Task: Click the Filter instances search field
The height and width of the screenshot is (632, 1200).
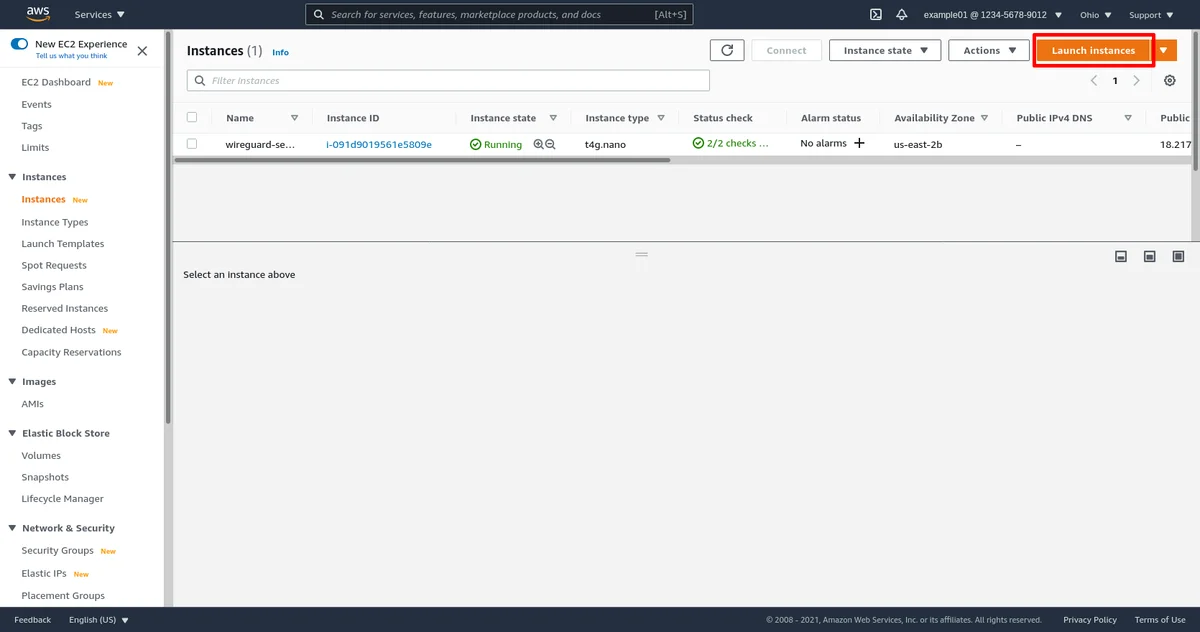Action: coord(448,81)
